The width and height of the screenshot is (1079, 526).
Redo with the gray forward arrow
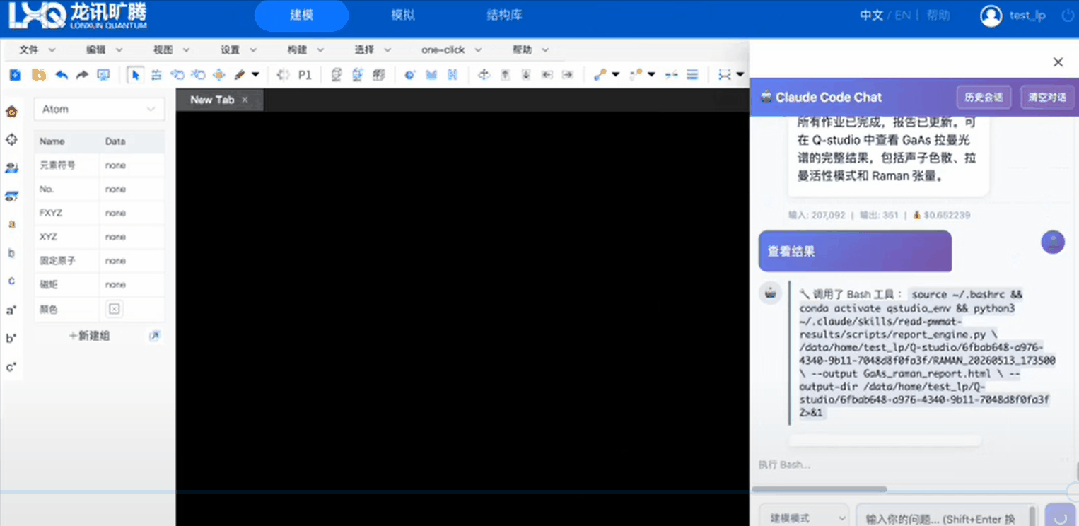click(82, 74)
